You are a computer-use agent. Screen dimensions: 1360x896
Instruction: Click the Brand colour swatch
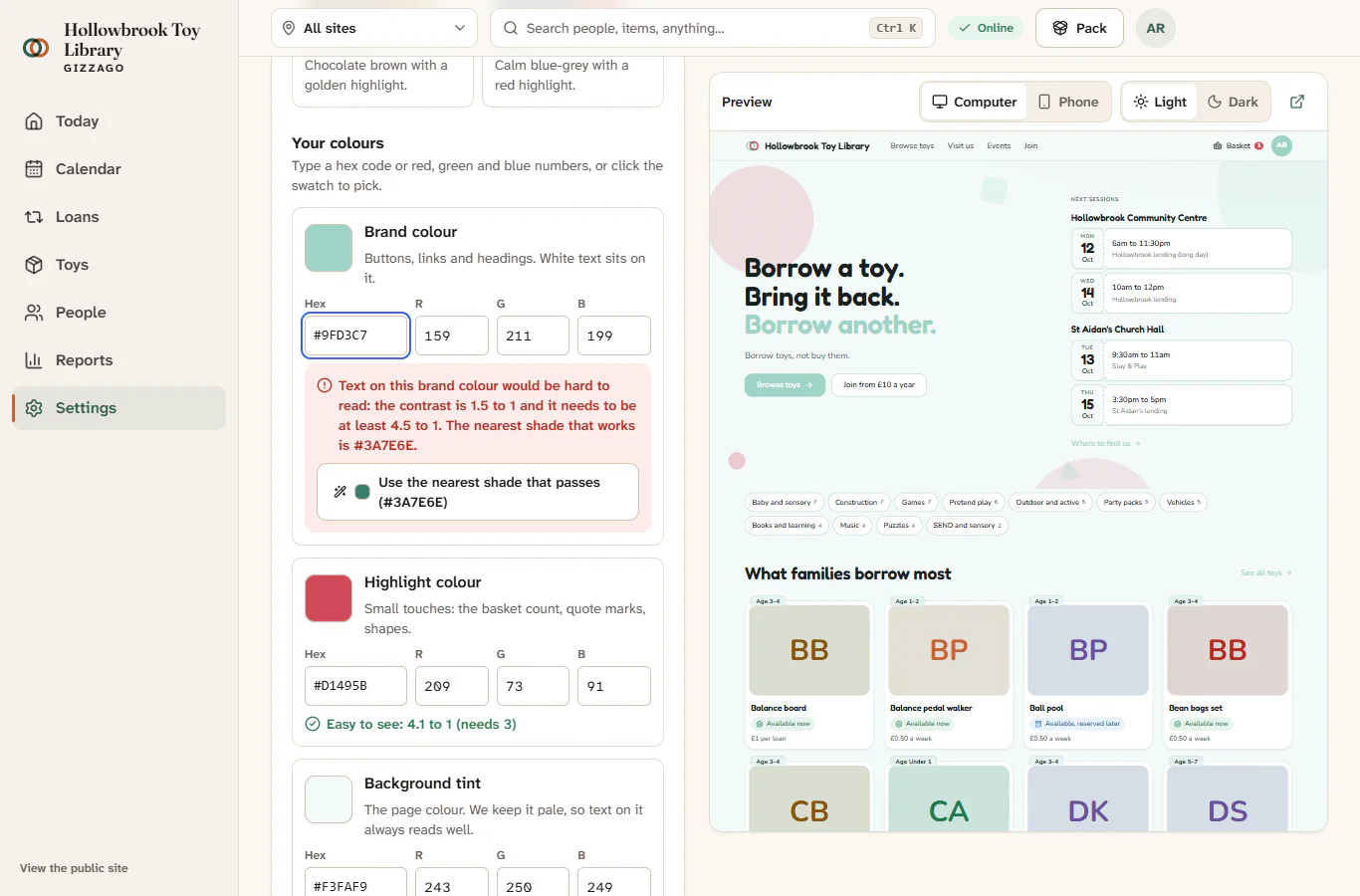tap(329, 248)
